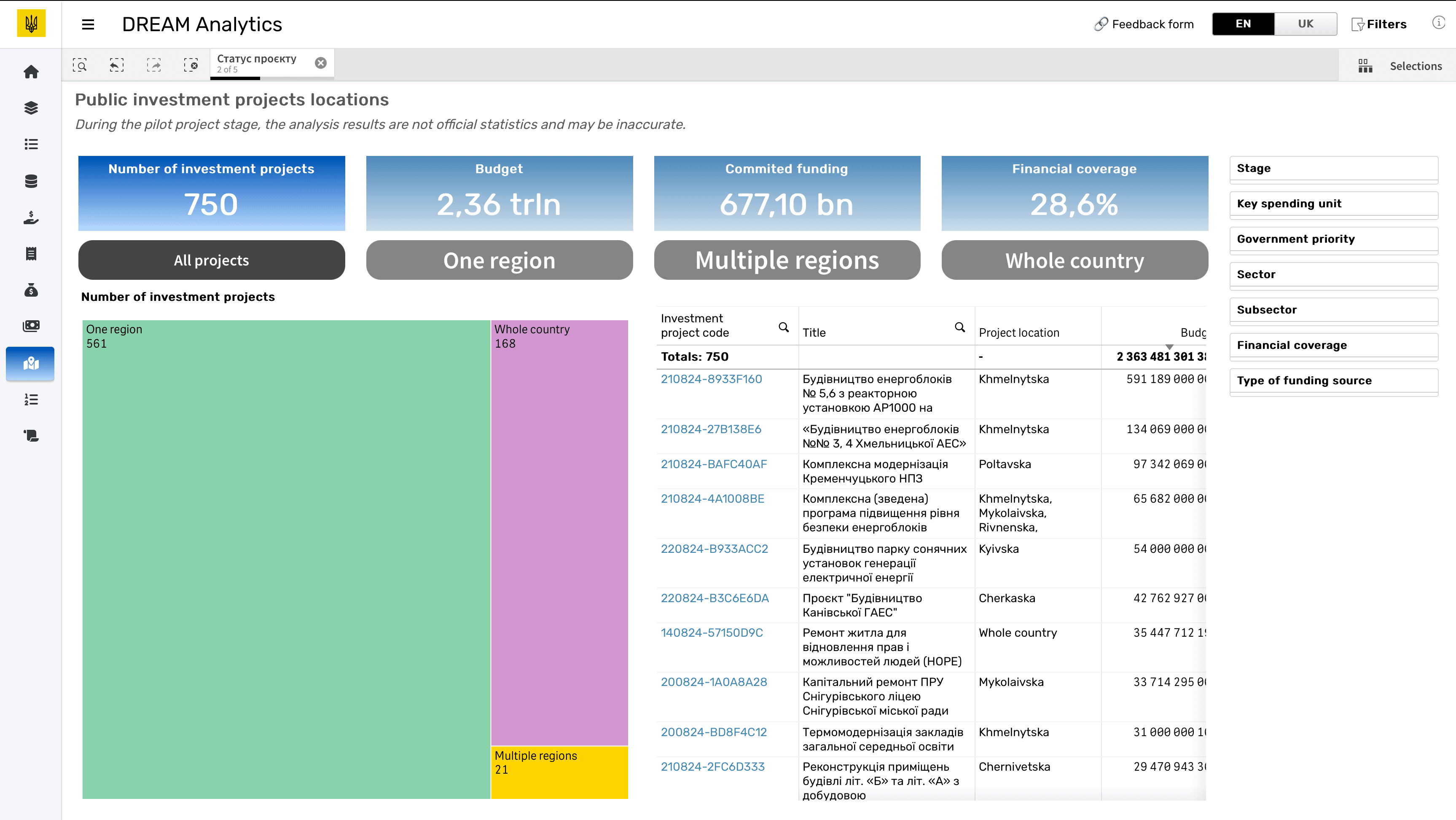This screenshot has height=820, width=1456.
Task: Select the map locations sidebar icon
Action: click(x=30, y=363)
